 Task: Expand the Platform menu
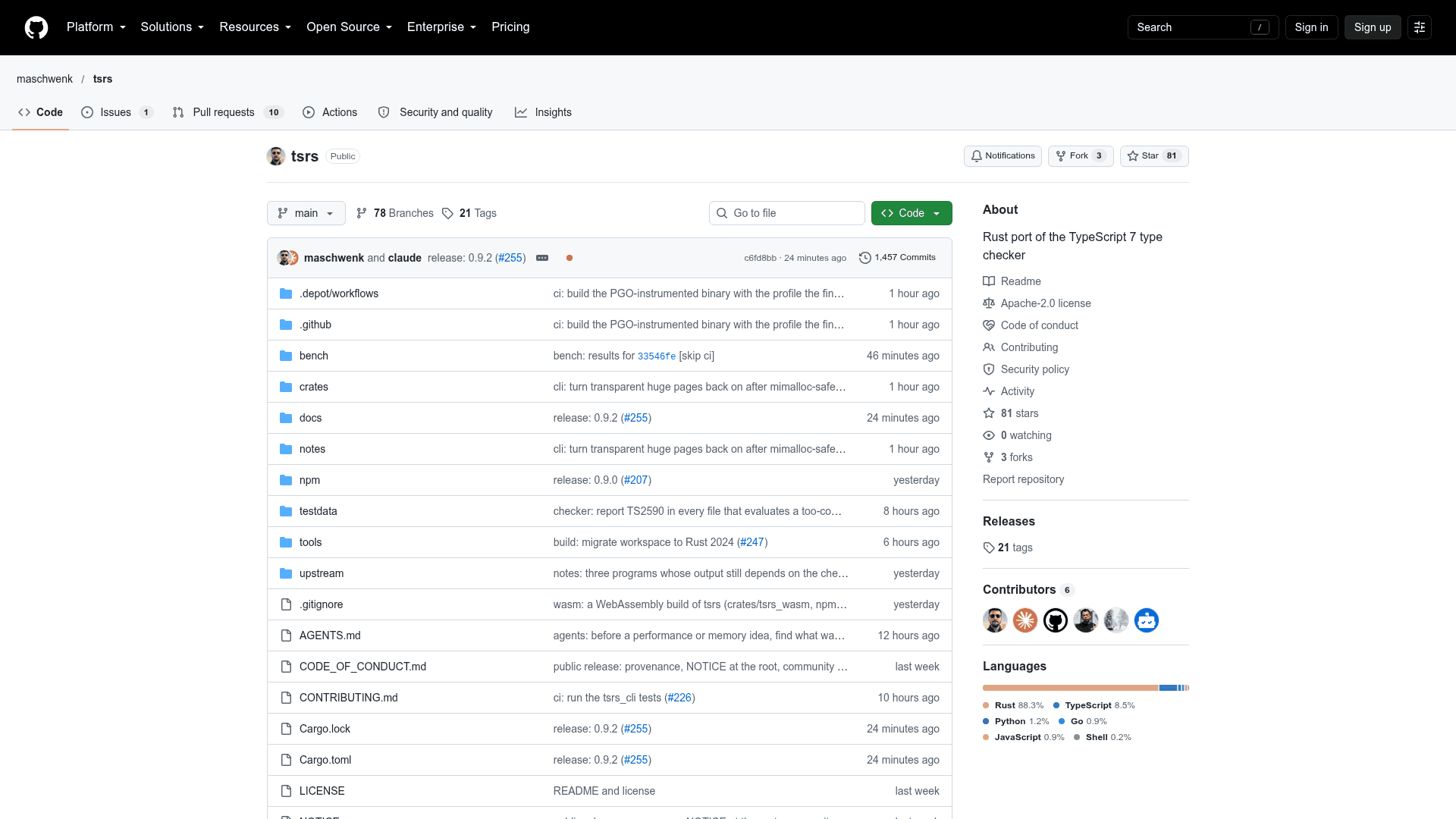(x=96, y=27)
